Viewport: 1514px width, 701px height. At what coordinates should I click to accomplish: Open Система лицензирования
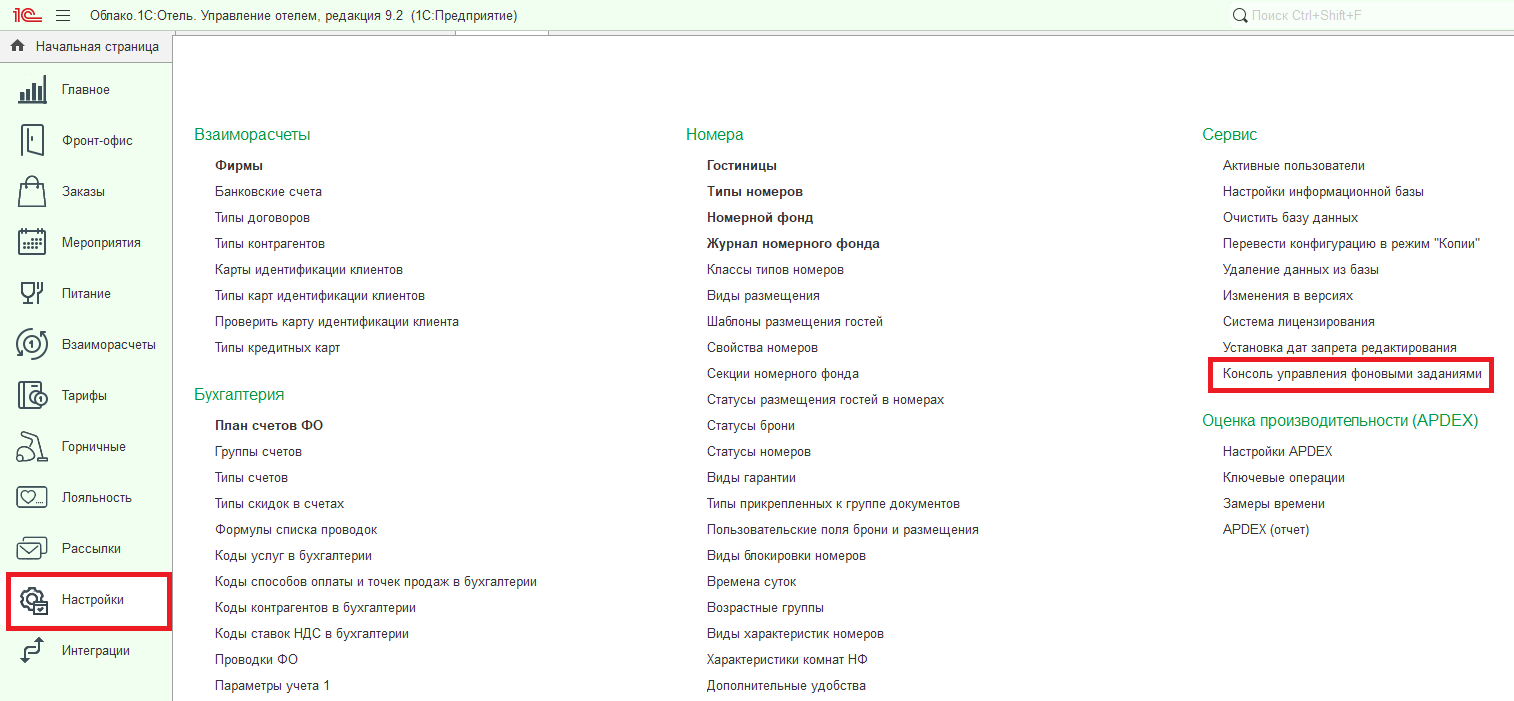point(1299,321)
